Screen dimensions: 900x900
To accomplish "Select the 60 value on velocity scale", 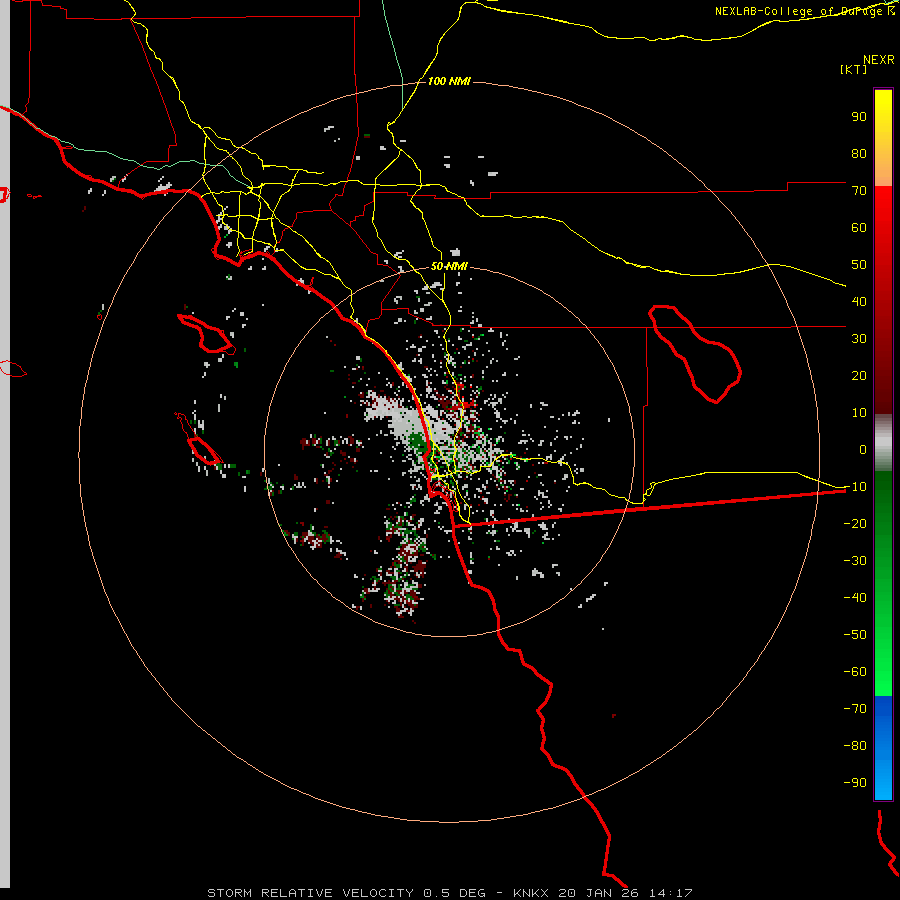I will [x=859, y=228].
